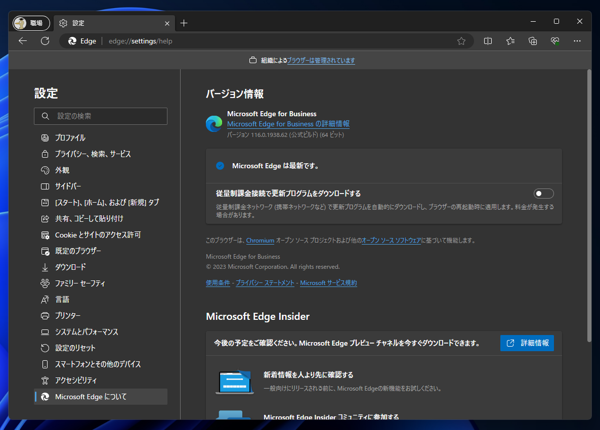Open Collections toolbar icon
The width and height of the screenshot is (600, 430).
[533, 41]
